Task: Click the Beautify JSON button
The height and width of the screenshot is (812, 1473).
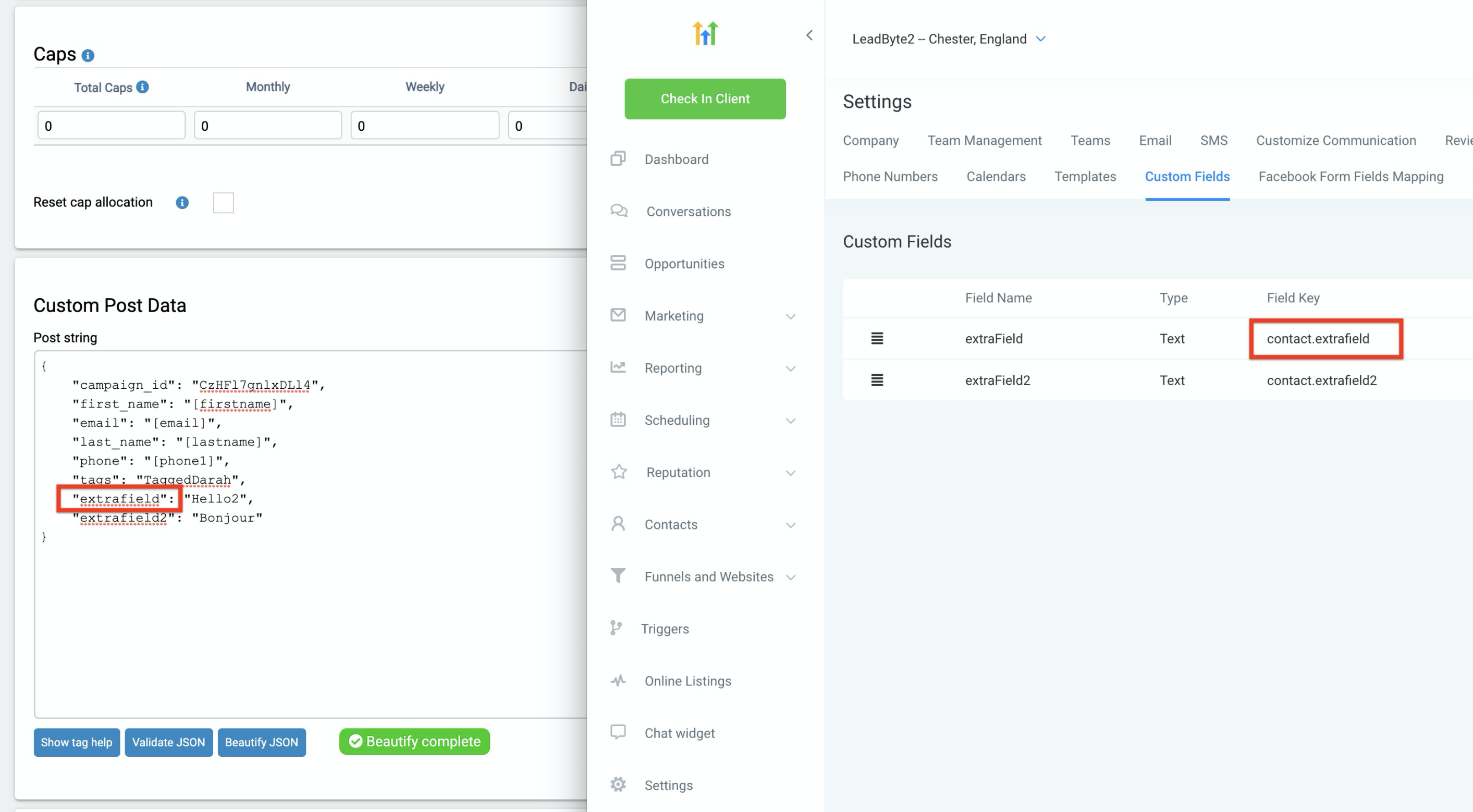Action: pos(261,742)
